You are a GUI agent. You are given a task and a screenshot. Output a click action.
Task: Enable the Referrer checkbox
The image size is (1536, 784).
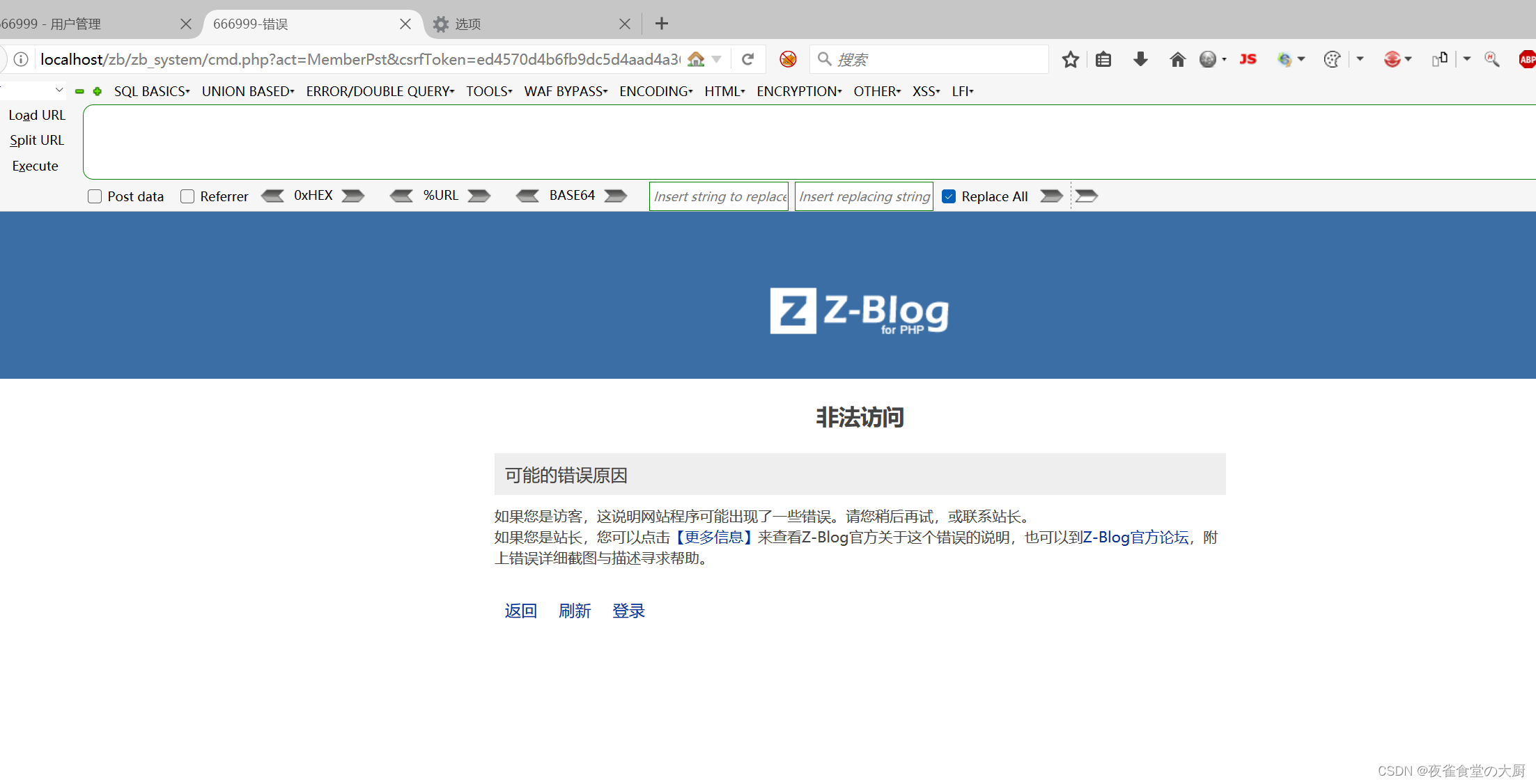(x=187, y=196)
